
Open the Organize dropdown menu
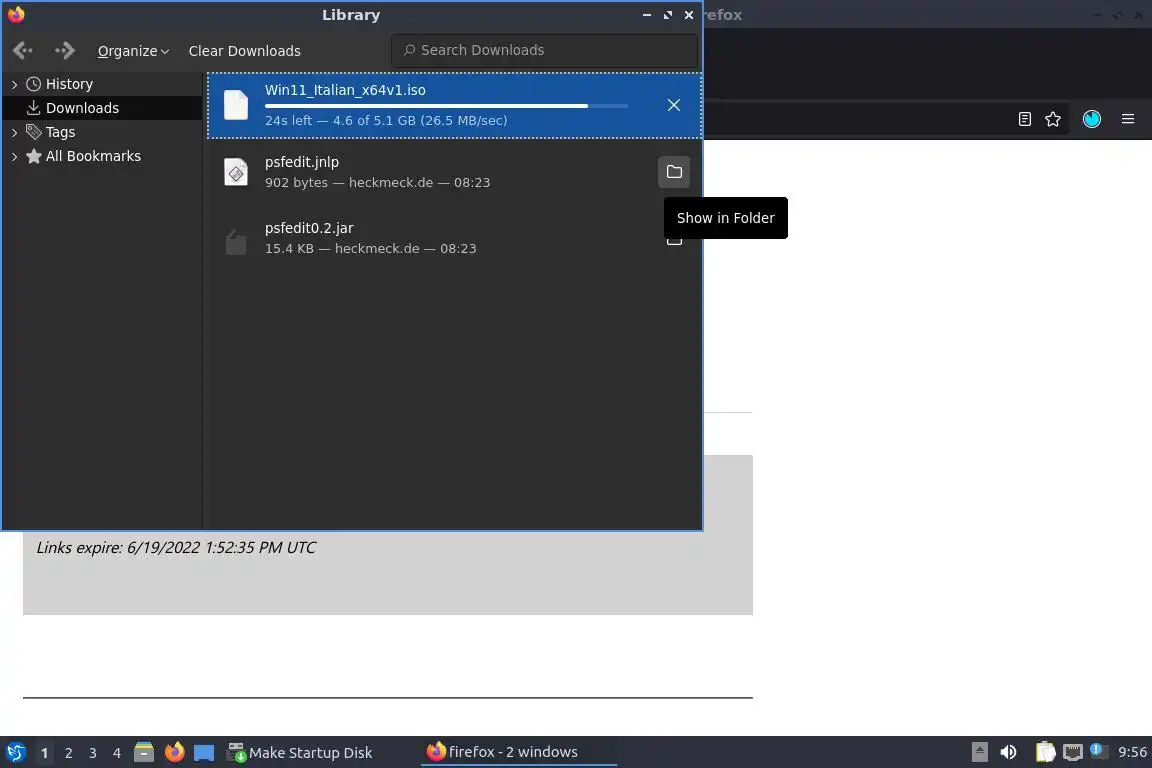(x=133, y=51)
